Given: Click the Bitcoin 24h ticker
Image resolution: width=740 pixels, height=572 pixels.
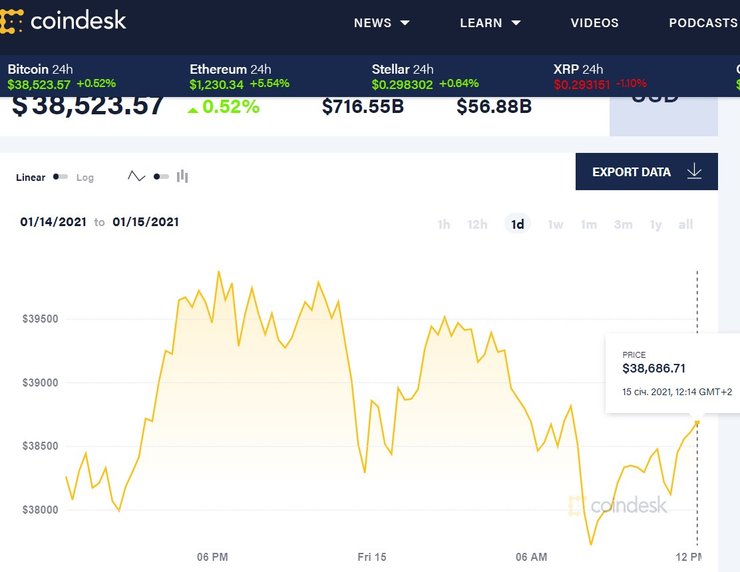Looking at the screenshot, I should (62, 77).
